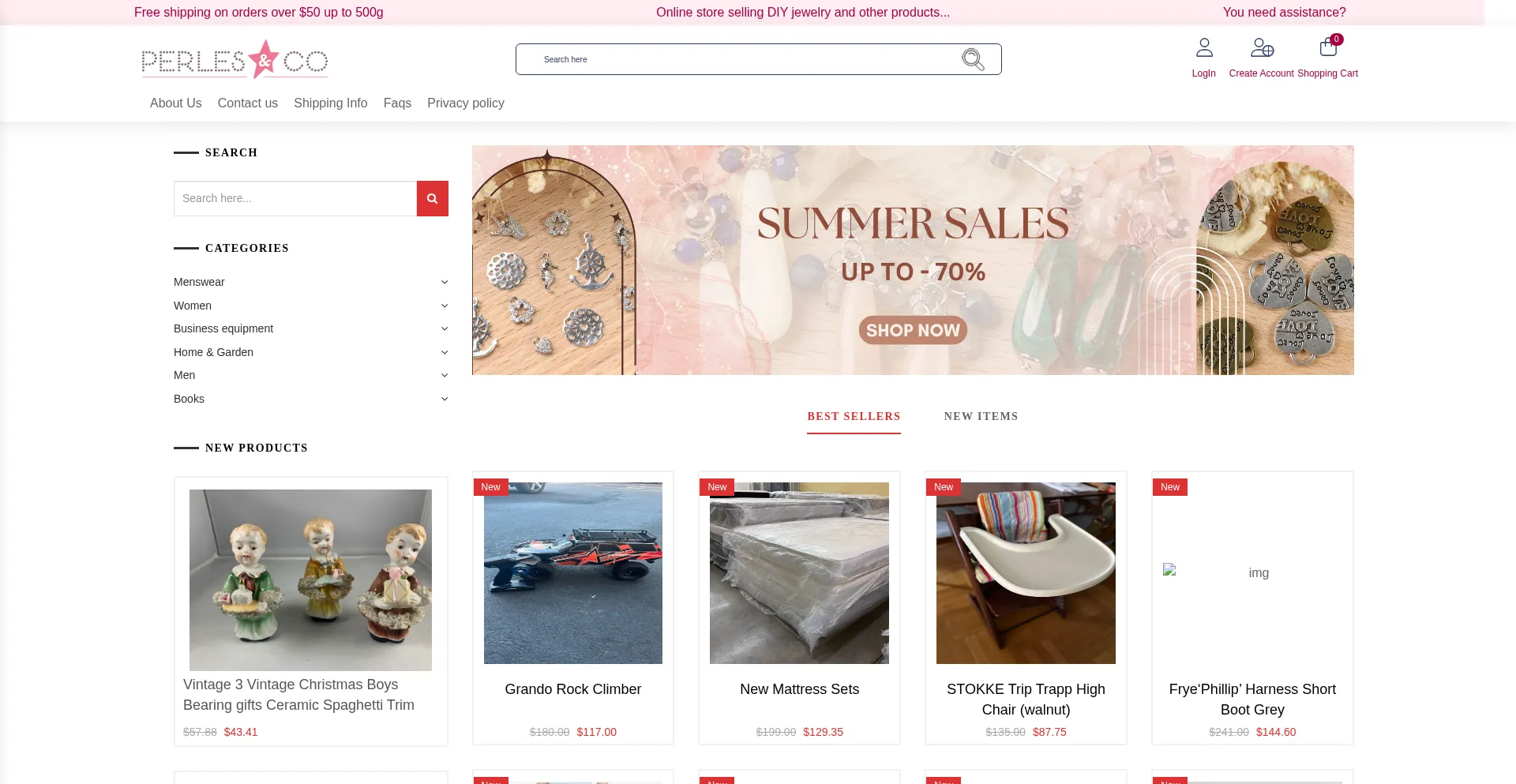The image size is (1516, 784).
Task: Click the Create Account icon
Action: click(1262, 47)
